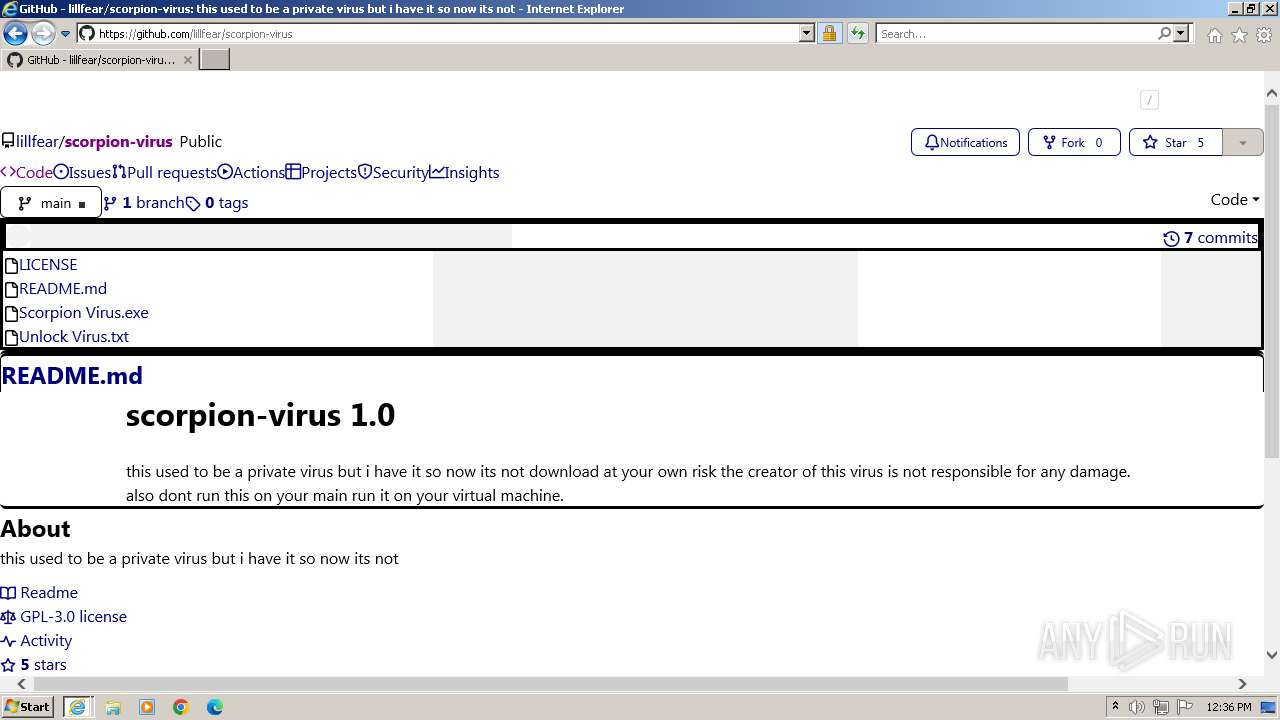Expand the Code download dropdown

(1235, 199)
